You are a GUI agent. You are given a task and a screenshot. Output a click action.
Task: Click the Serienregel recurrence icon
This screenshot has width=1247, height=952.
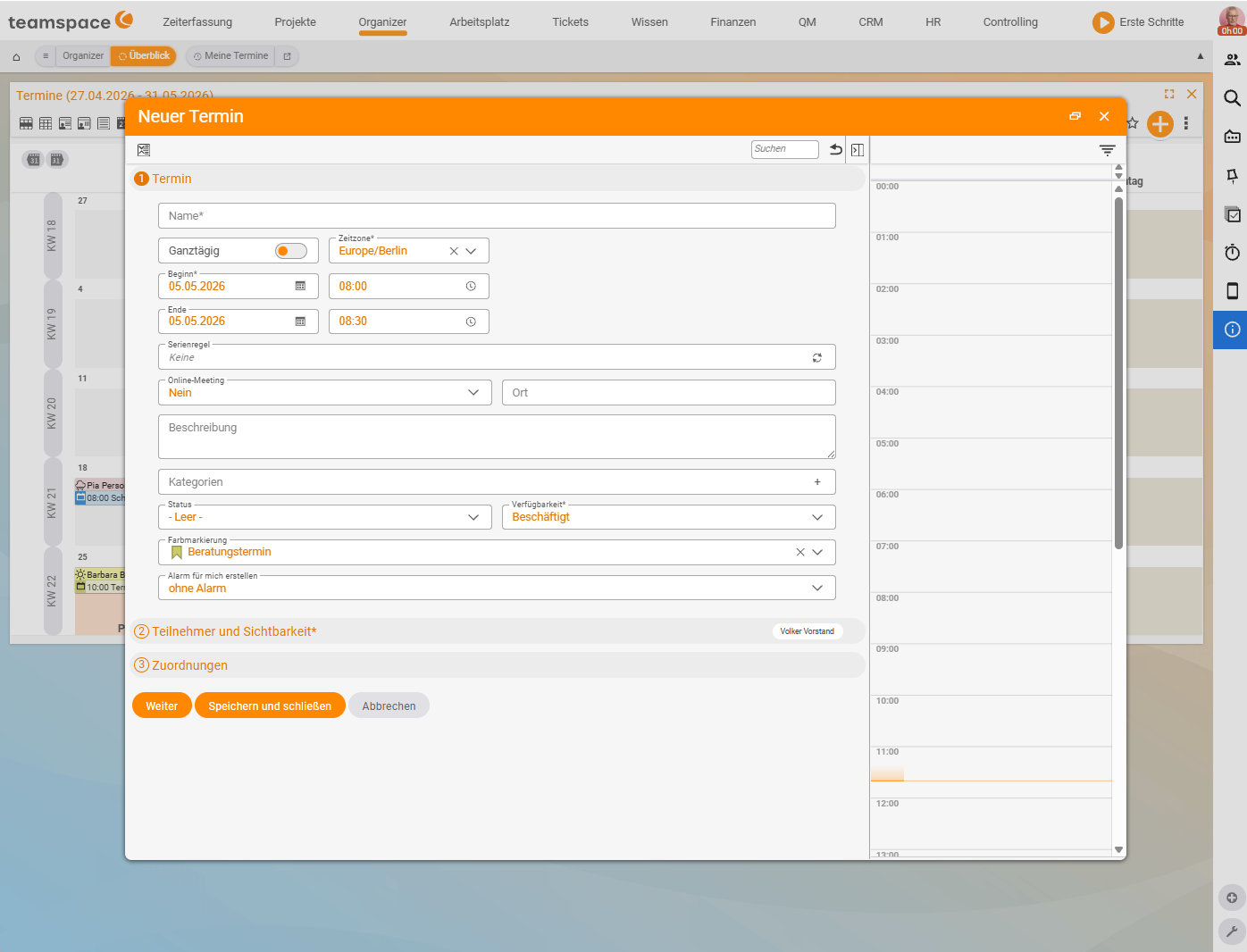click(x=816, y=357)
